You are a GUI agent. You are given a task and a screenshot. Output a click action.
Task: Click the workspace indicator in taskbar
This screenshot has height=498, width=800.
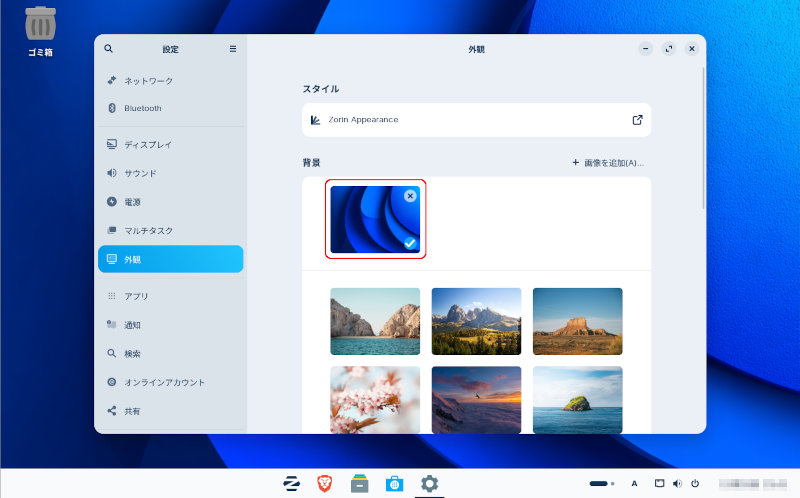[602, 483]
